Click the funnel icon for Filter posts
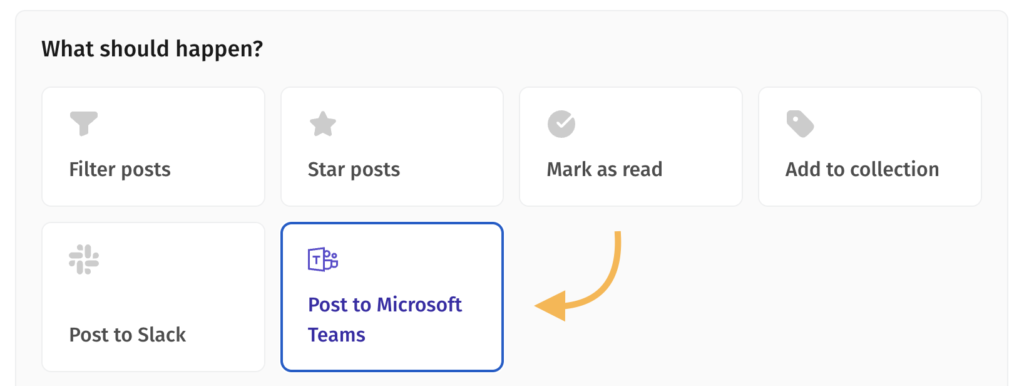Screen dimensions: 1024x386 [84, 123]
